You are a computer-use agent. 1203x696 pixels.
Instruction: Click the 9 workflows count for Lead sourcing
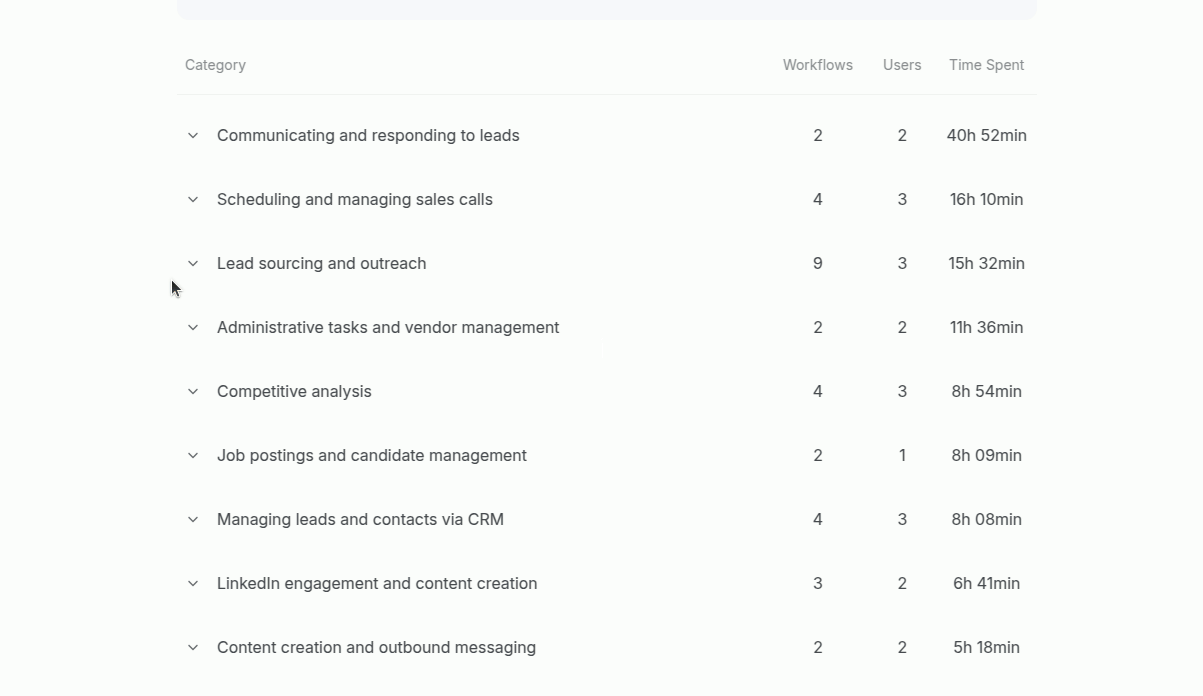(817, 263)
